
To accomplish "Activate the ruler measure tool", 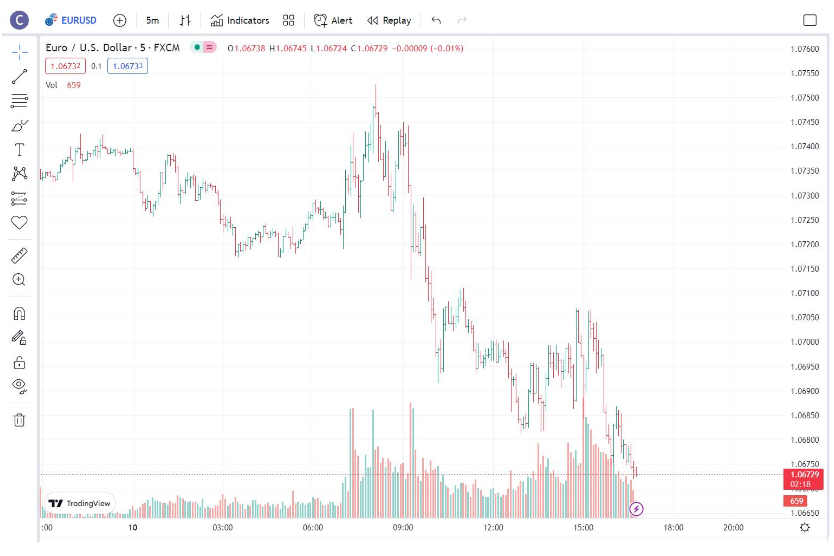I will pyautogui.click(x=19, y=256).
